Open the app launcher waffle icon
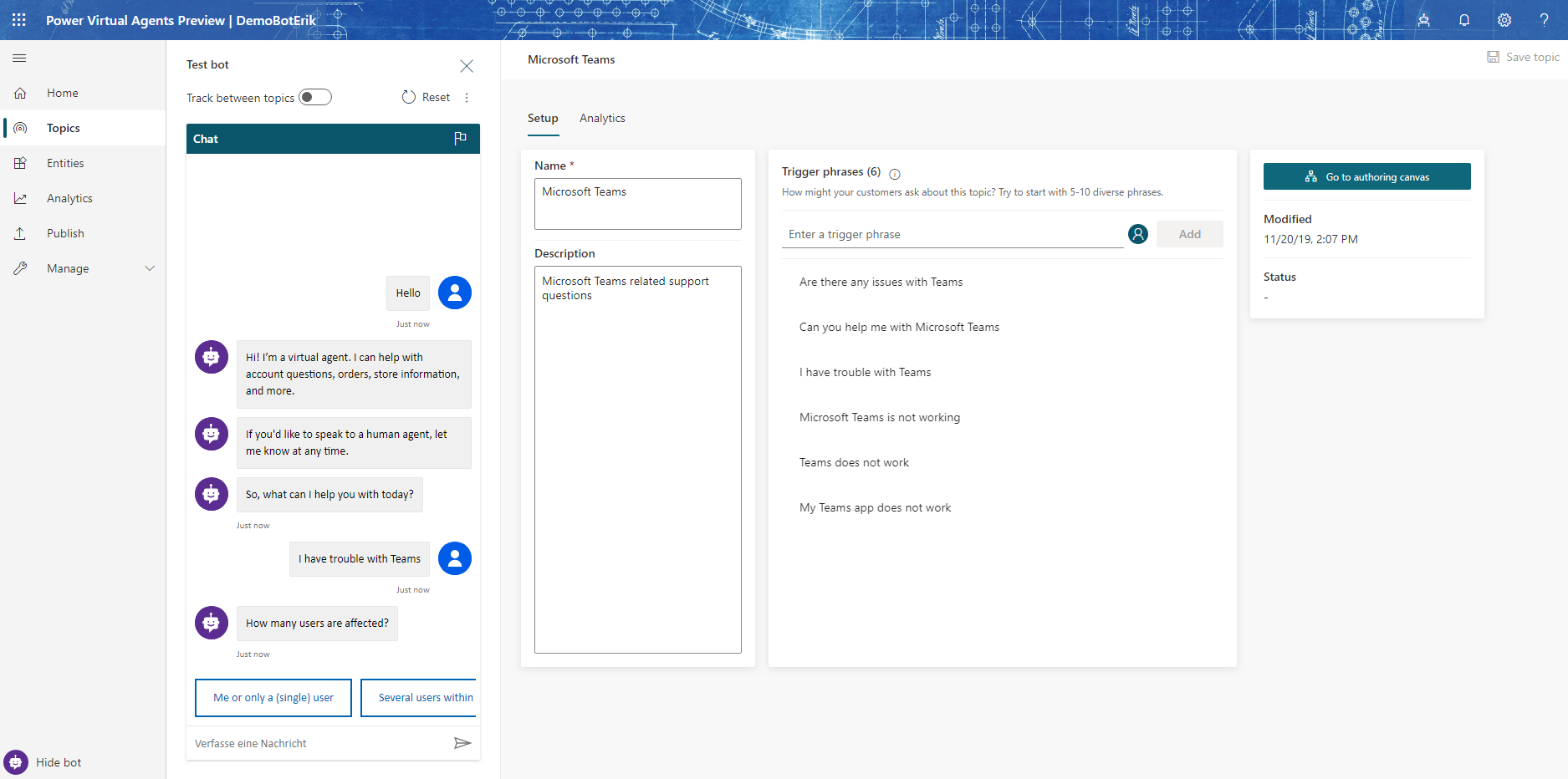The image size is (1568, 779). click(x=19, y=20)
